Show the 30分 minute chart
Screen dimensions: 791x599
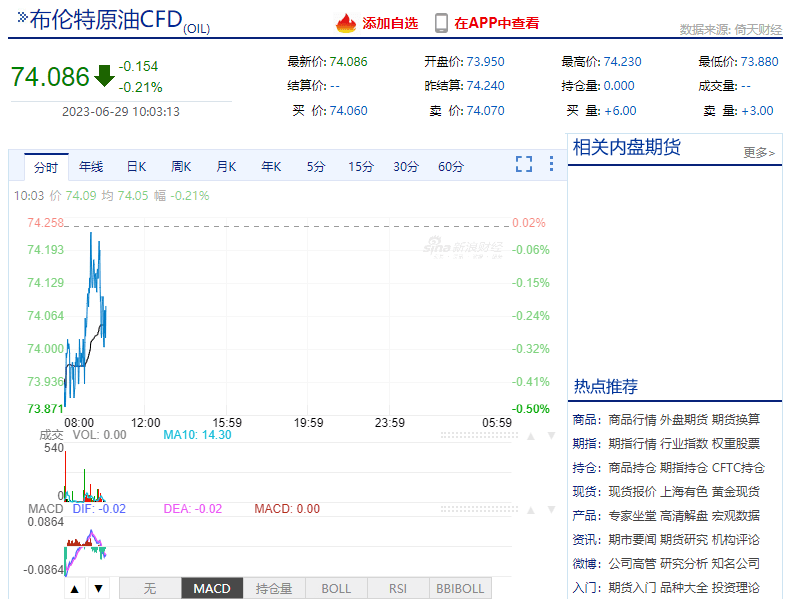(406, 167)
